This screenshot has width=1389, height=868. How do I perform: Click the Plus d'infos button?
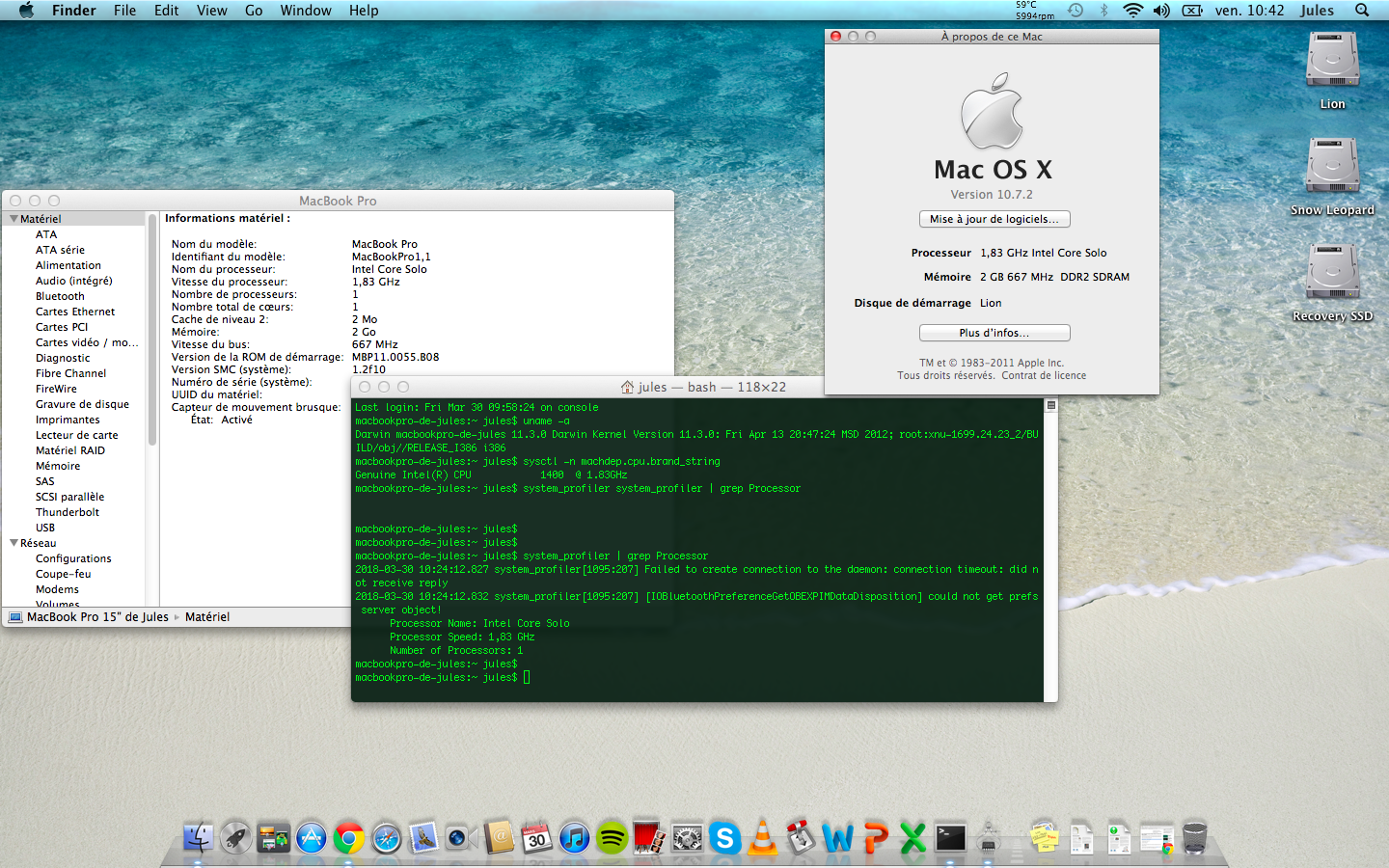tap(994, 333)
